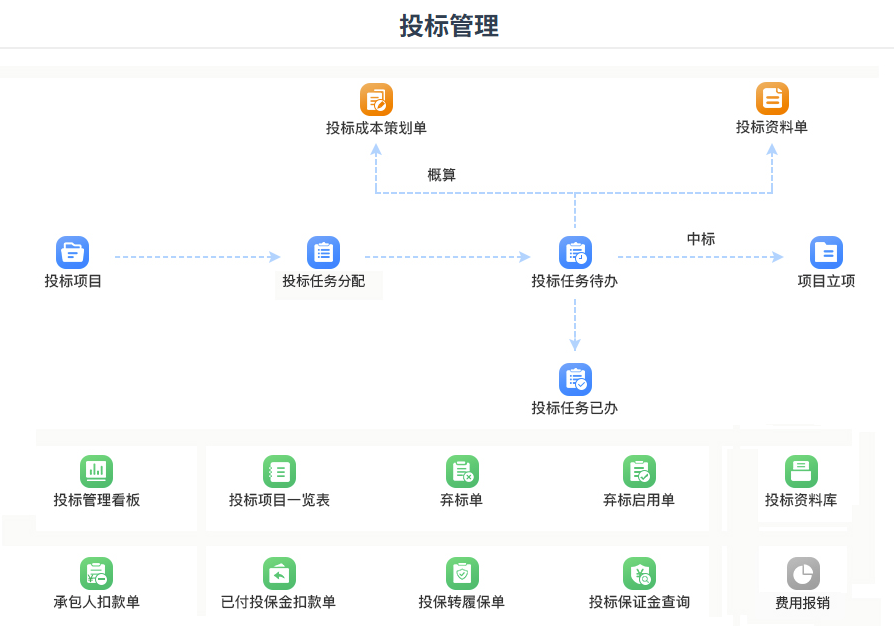Click the 投标保证金查询 icon

tap(640, 572)
